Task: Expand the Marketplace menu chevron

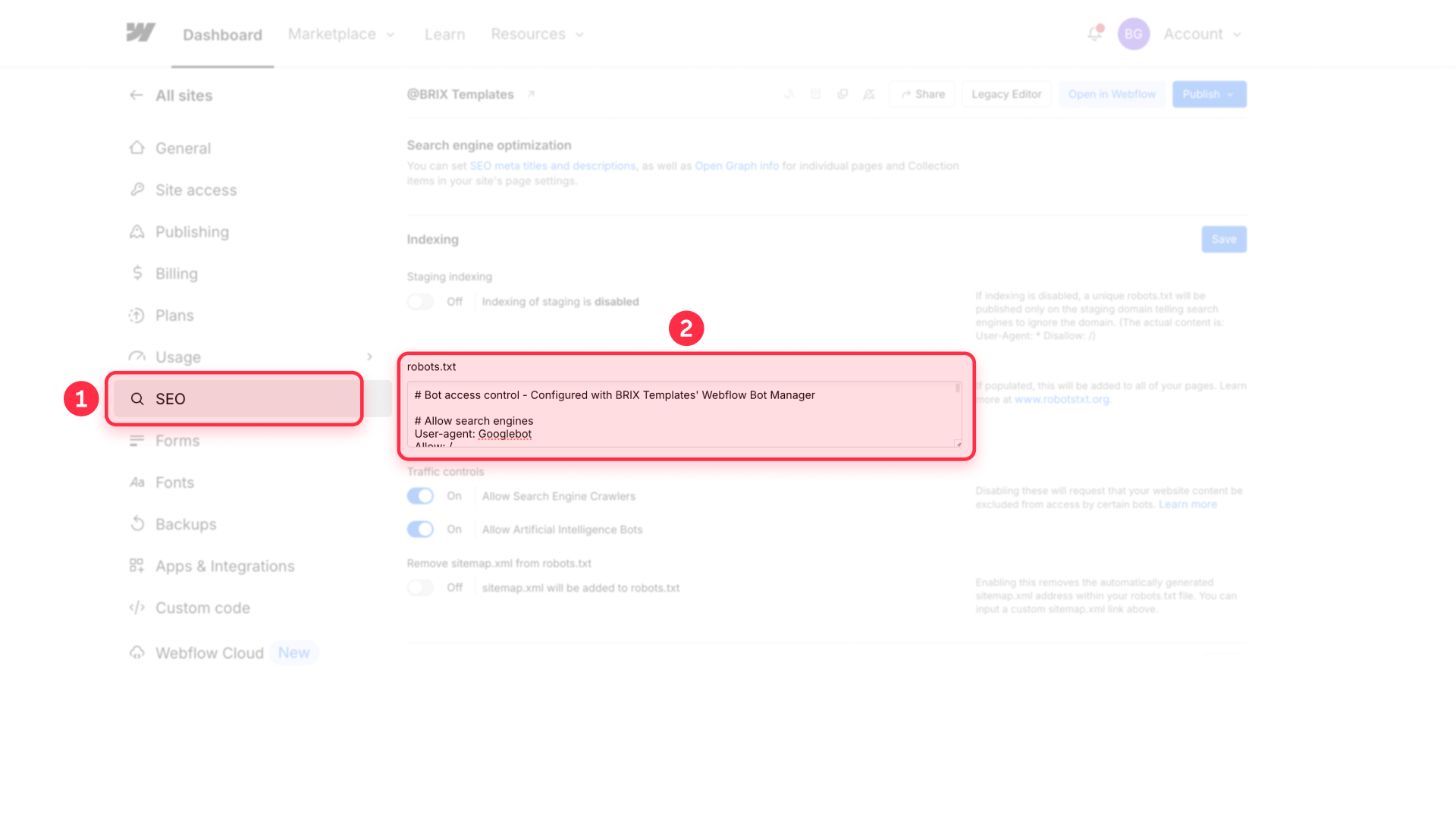Action: [391, 35]
